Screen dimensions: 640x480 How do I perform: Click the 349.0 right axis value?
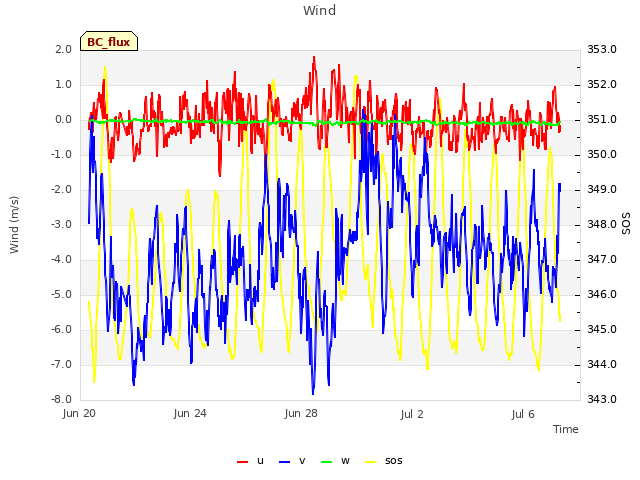click(602, 190)
